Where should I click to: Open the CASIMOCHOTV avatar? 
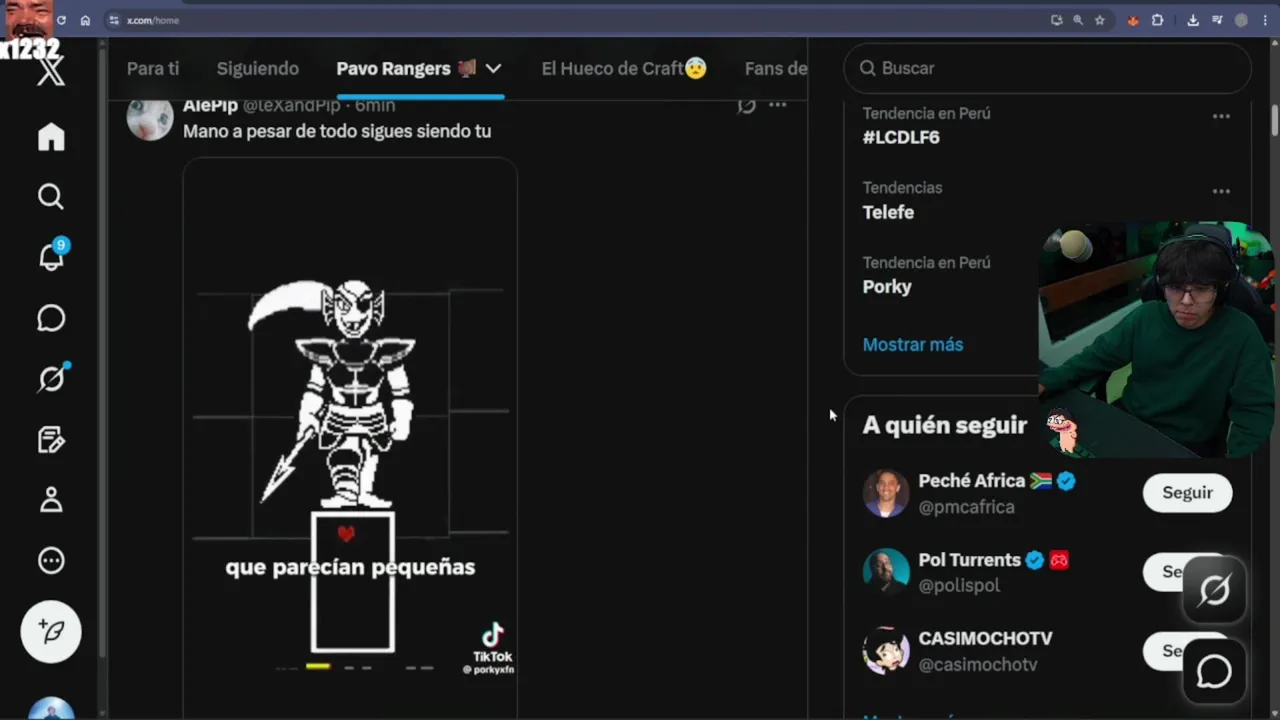tap(886, 651)
